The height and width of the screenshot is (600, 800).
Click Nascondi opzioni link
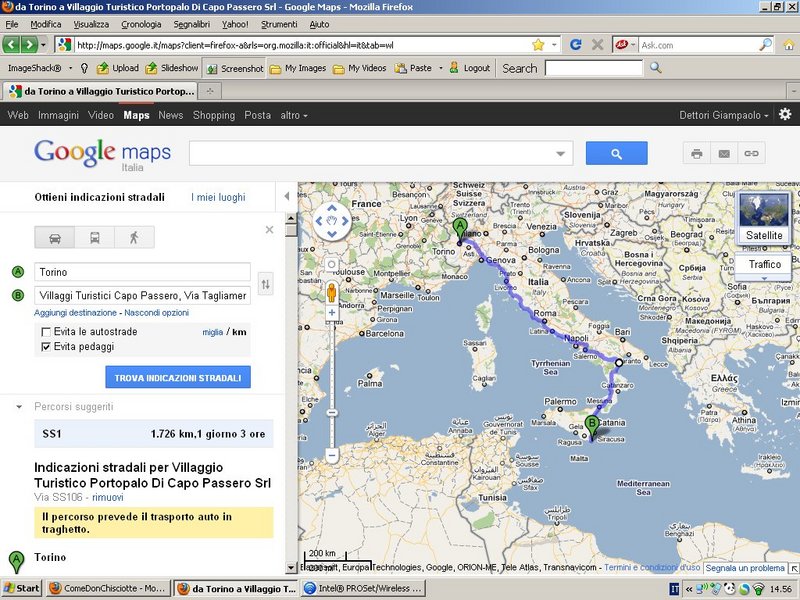click(157, 313)
